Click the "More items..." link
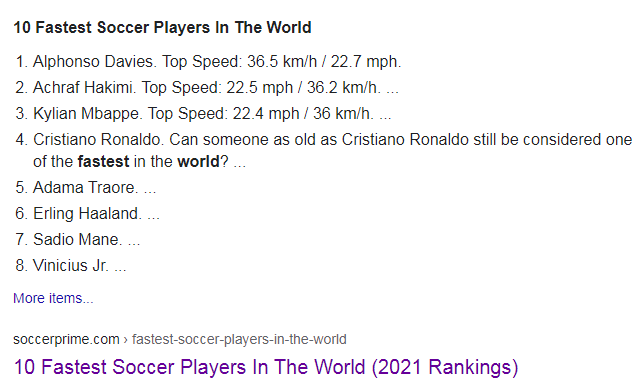 click(x=53, y=298)
